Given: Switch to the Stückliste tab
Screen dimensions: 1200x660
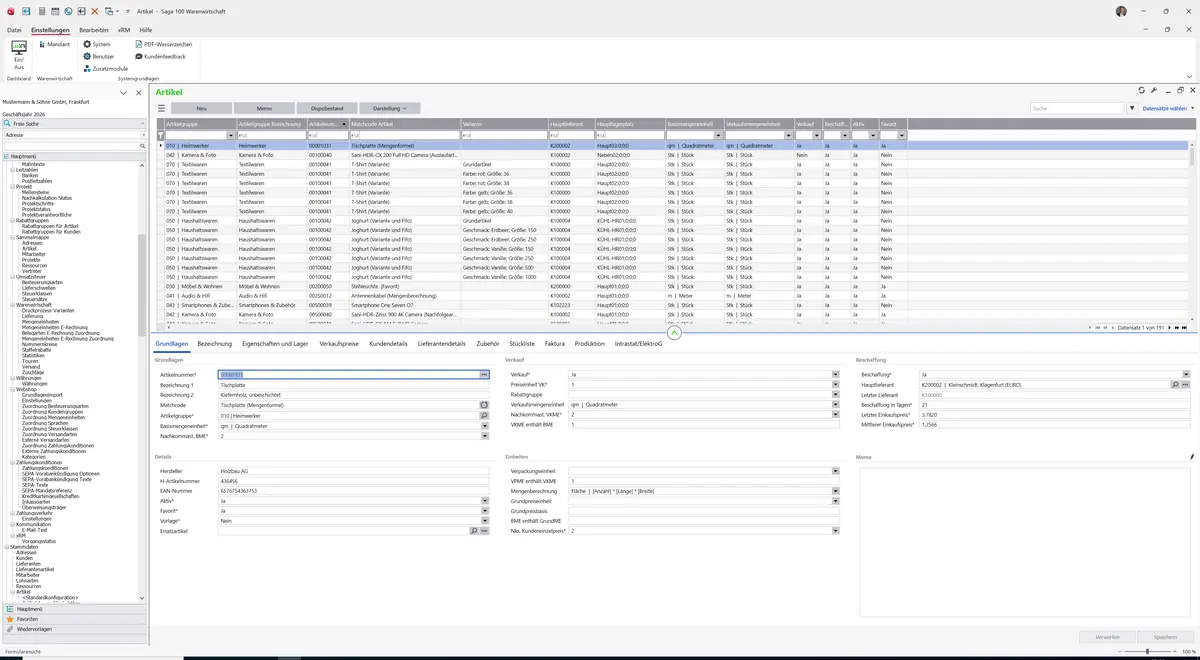Looking at the screenshot, I should click(522, 343).
